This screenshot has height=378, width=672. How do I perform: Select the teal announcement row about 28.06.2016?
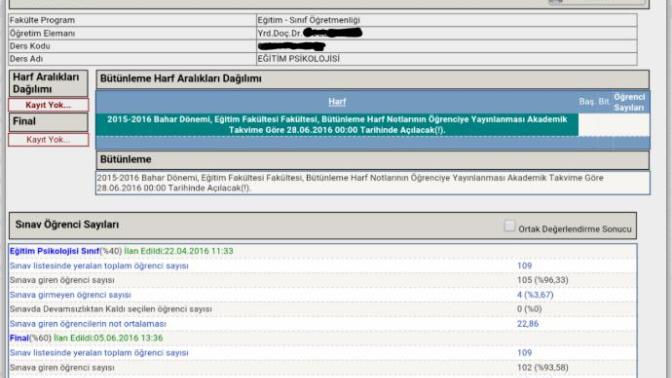337,125
